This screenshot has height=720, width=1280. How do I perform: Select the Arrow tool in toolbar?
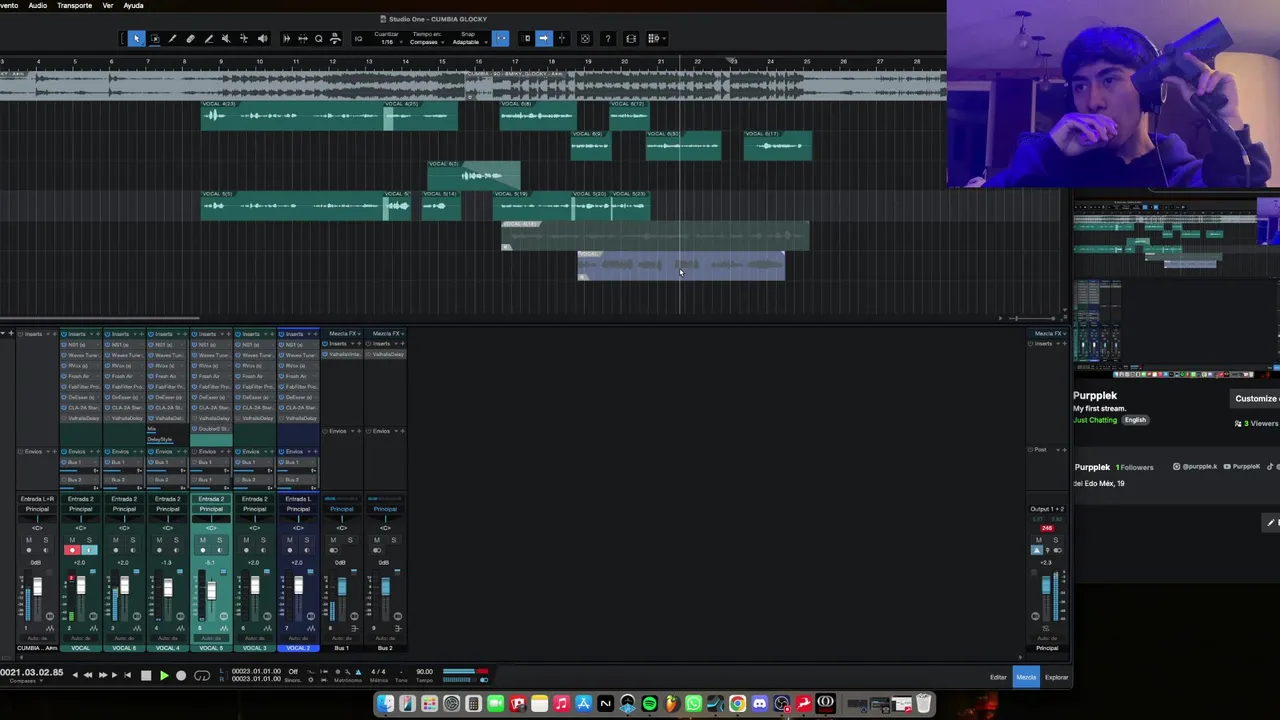pyautogui.click(x=137, y=39)
